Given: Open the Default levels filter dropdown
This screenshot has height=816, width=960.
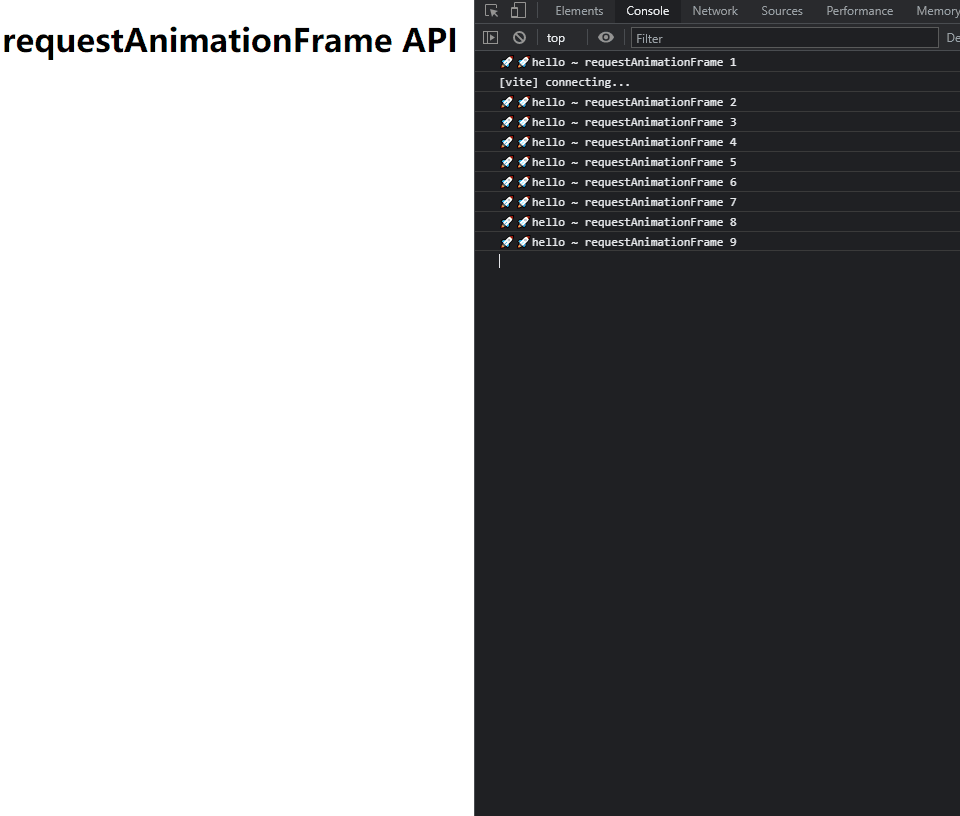Looking at the screenshot, I should (x=950, y=37).
